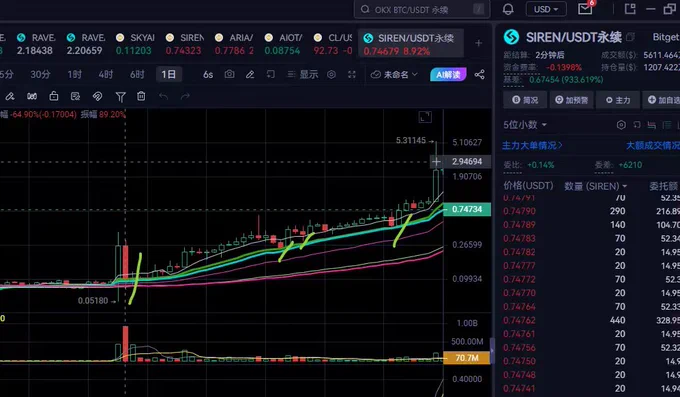The height and width of the screenshot is (397, 680).
Task: Open the RAVE tab priced 2.18438
Action: coord(36,44)
